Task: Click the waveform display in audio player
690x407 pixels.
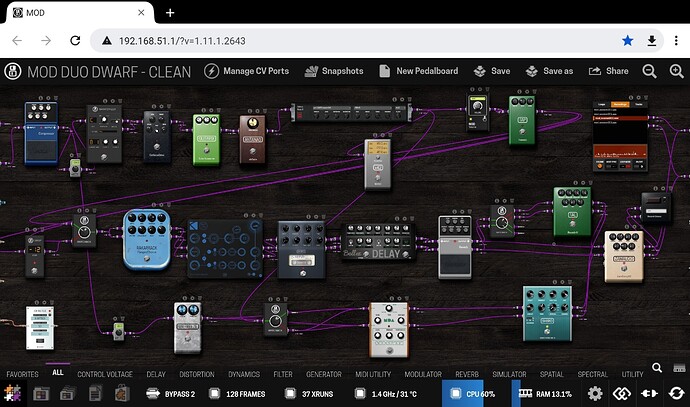Action: point(620,152)
